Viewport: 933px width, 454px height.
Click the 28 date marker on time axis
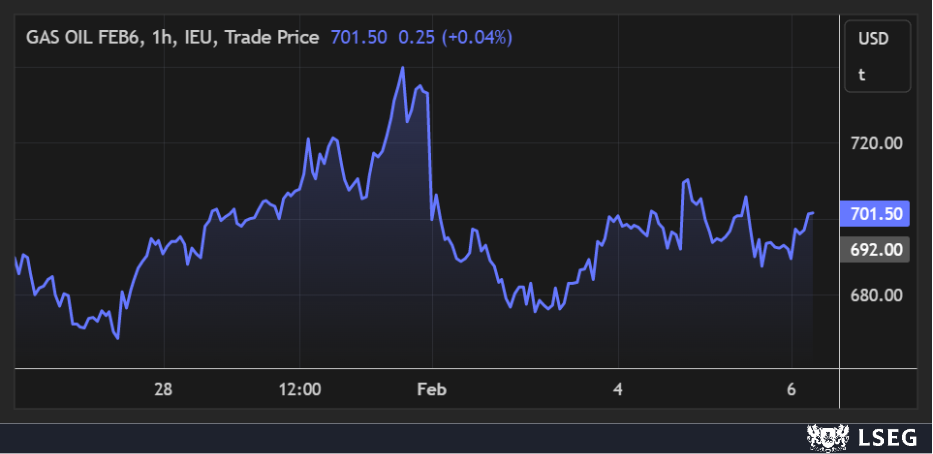(x=165, y=389)
